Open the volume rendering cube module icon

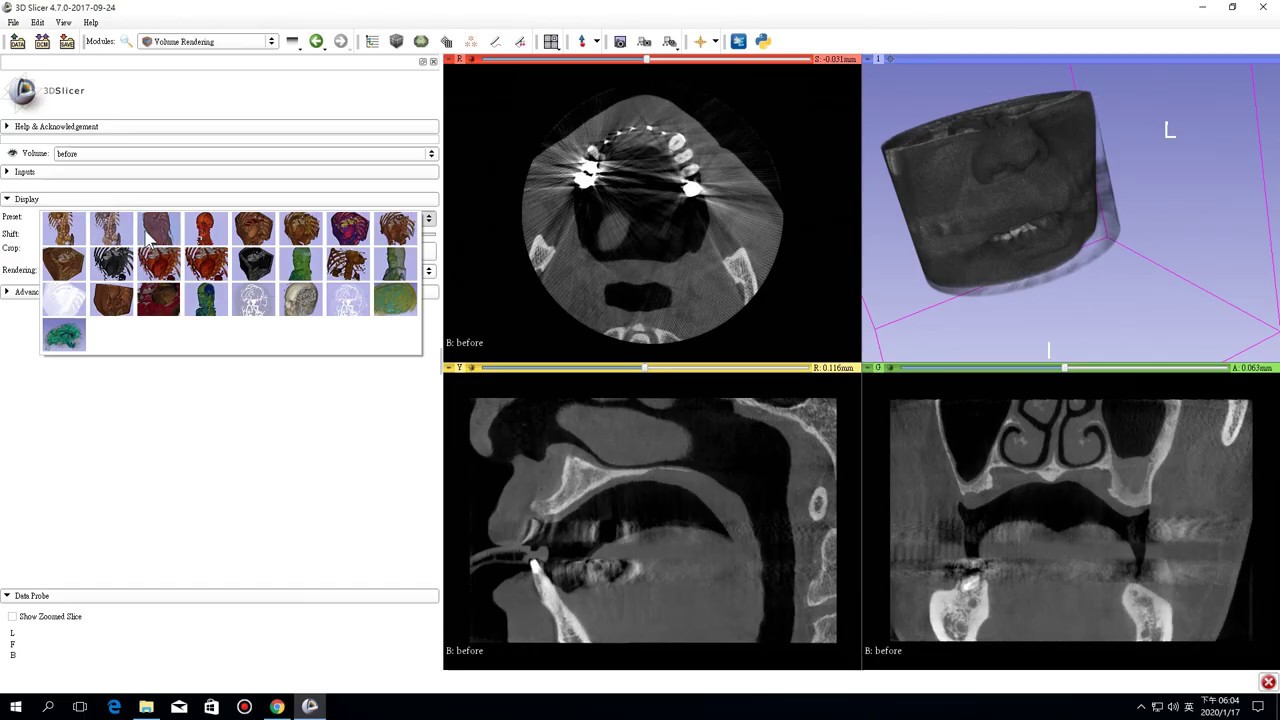[396, 41]
